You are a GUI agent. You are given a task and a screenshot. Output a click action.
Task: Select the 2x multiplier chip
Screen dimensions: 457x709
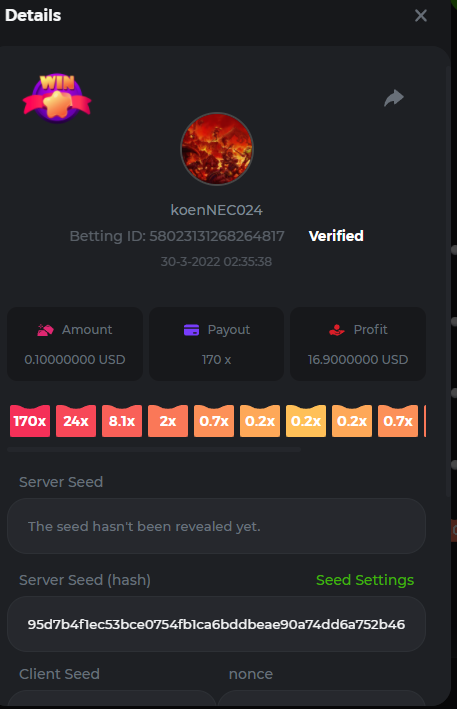point(168,421)
